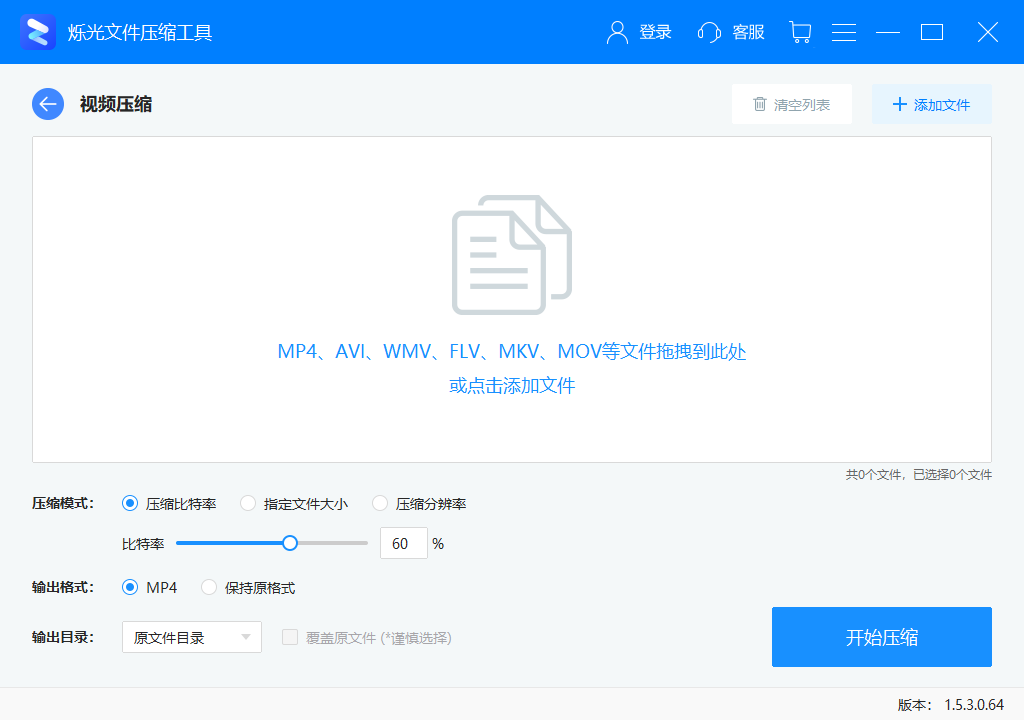The image size is (1024, 720).
Task: Click the bitrate percentage input field
Action: tap(403, 542)
